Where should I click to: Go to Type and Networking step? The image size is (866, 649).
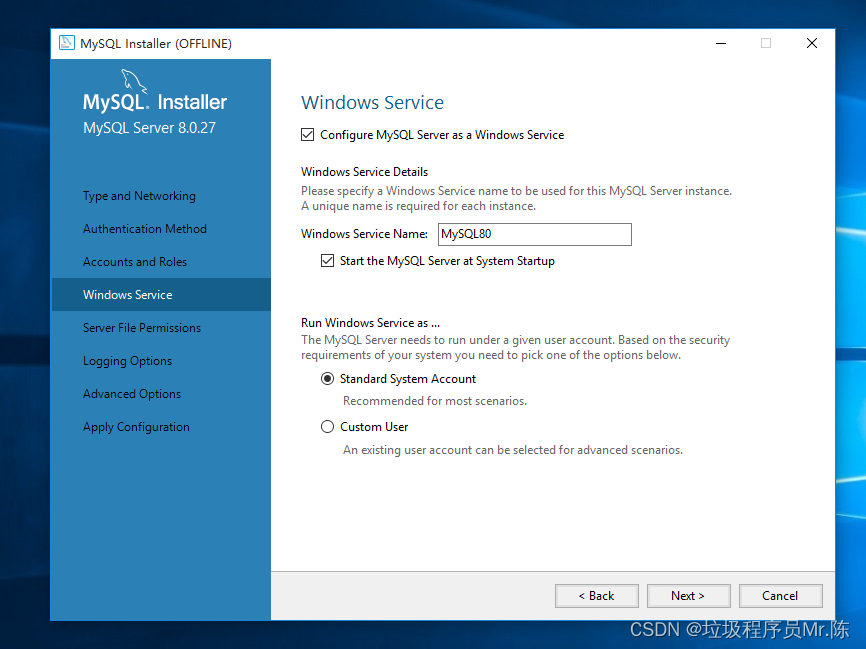click(x=139, y=196)
